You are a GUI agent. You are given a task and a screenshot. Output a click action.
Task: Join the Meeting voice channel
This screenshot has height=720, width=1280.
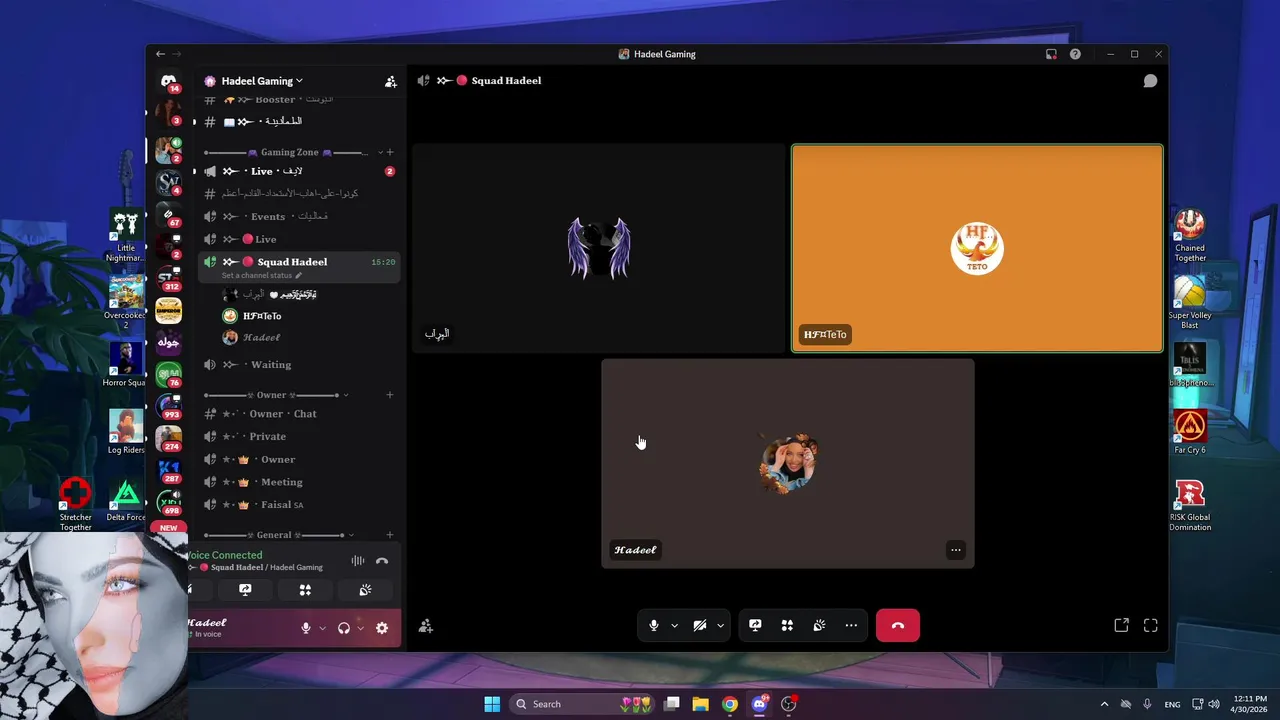(x=298, y=482)
